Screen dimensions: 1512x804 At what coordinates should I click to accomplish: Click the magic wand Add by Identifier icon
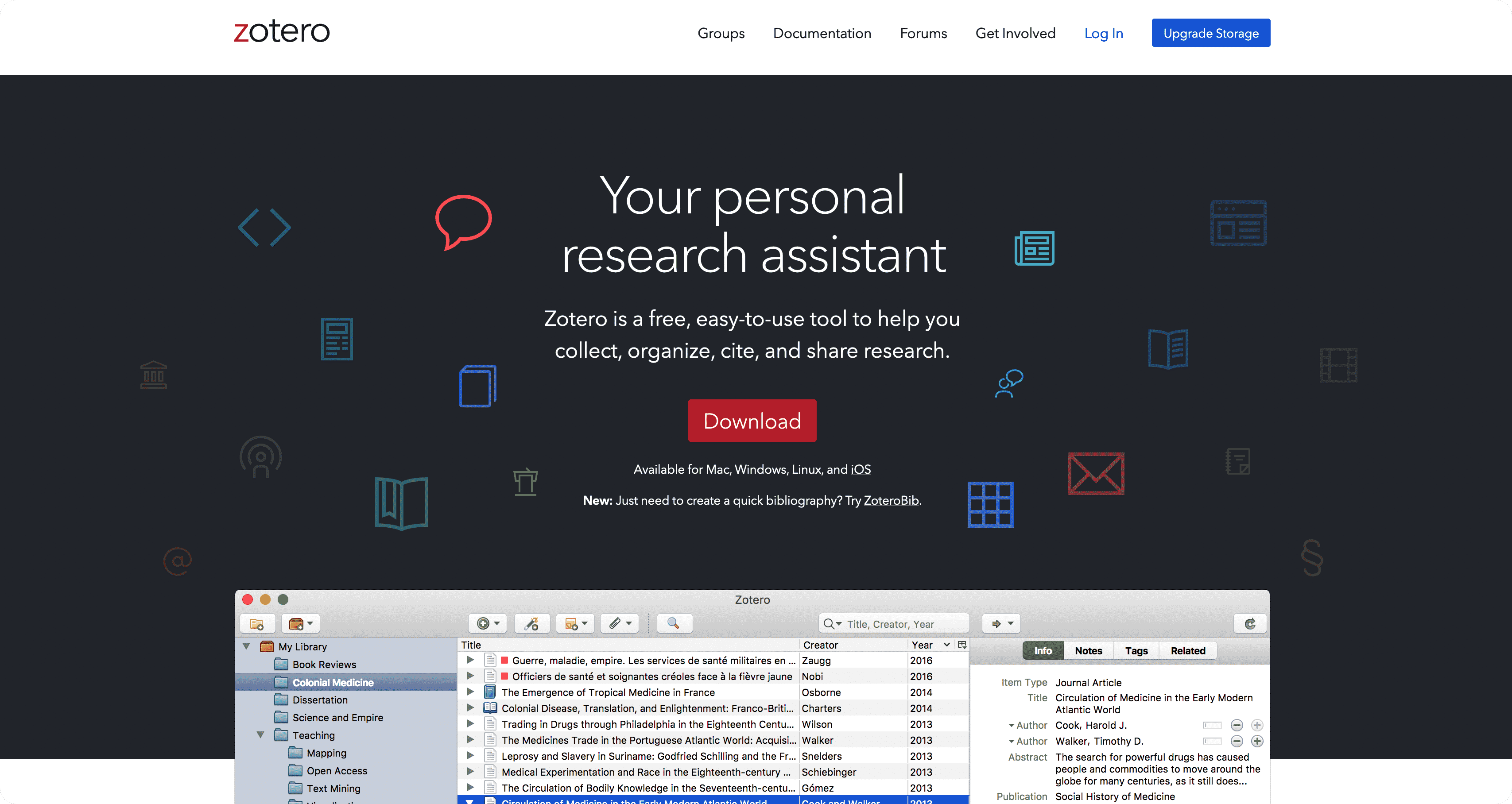point(532,623)
